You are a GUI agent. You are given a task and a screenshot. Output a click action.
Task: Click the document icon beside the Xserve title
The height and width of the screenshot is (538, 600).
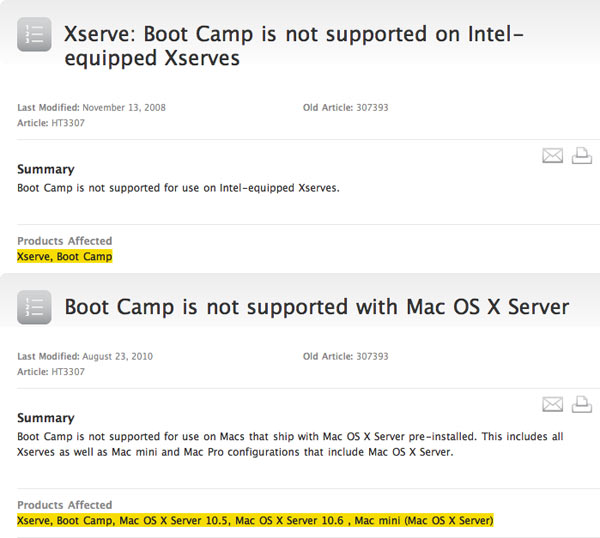(x=34, y=35)
